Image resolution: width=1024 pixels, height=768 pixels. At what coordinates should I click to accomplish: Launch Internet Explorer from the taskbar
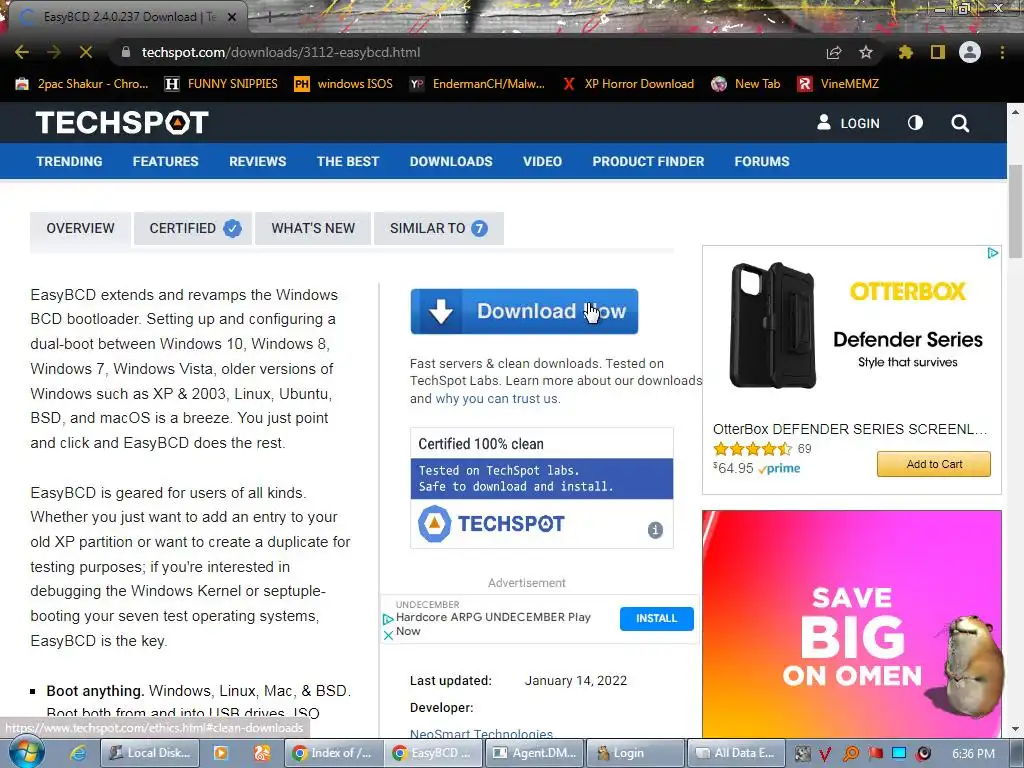[x=78, y=753]
